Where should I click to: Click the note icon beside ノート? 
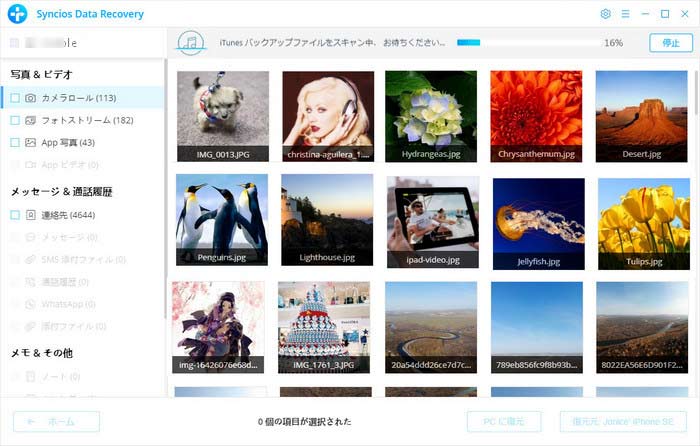tap(30, 376)
